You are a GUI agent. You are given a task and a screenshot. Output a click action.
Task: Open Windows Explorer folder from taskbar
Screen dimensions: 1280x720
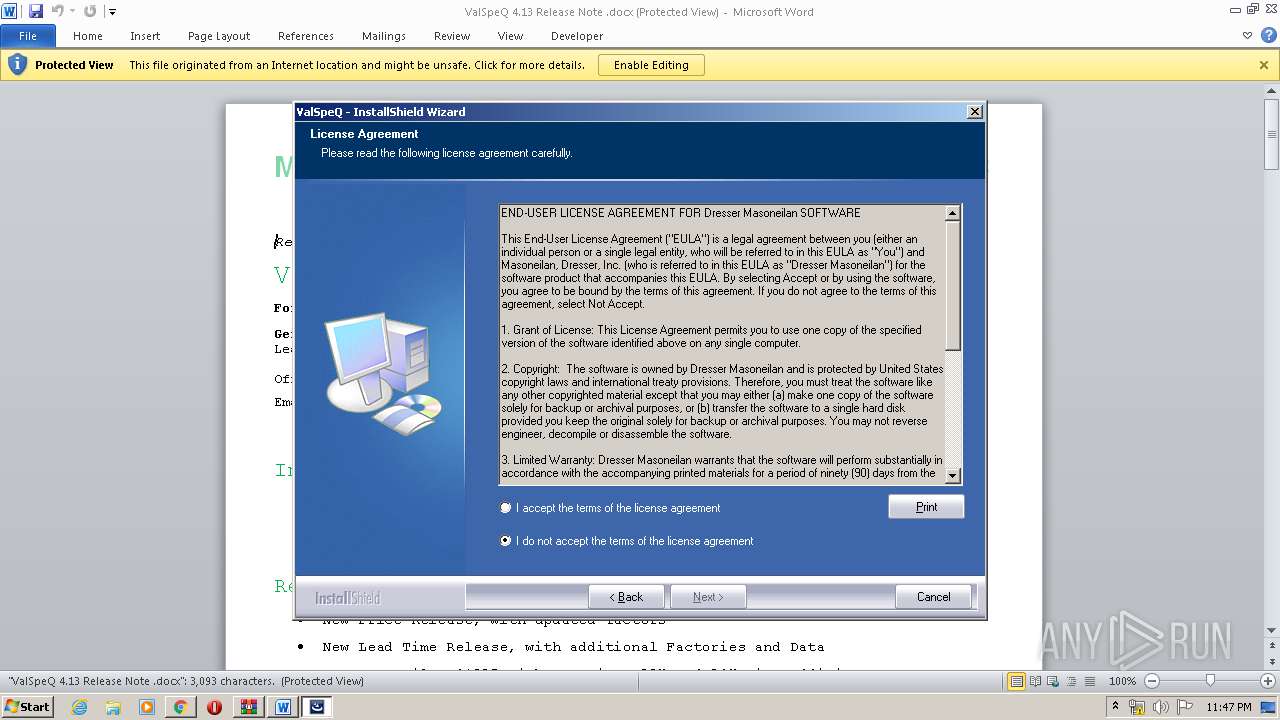click(x=113, y=707)
